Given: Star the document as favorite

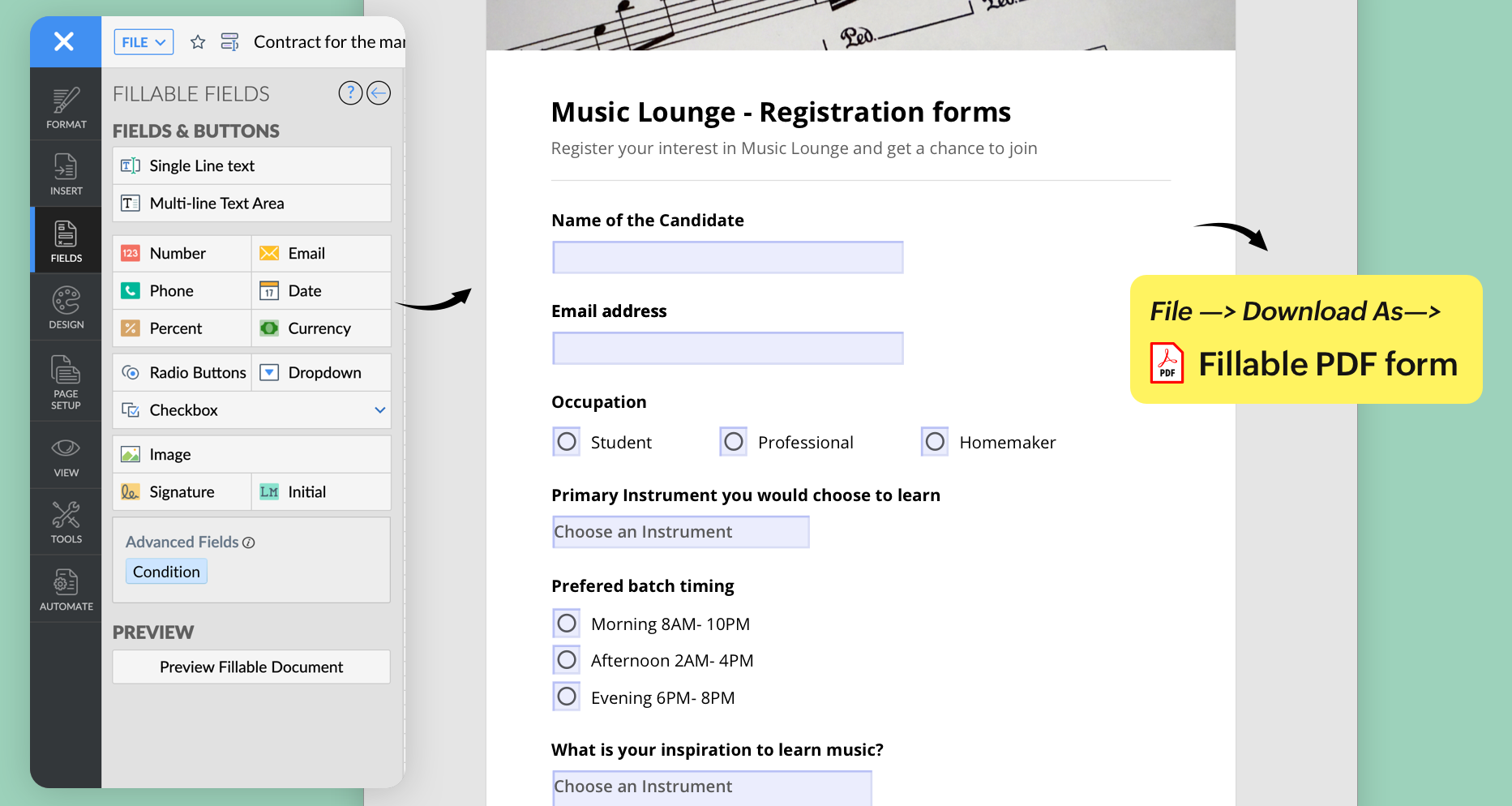Looking at the screenshot, I should coord(198,42).
